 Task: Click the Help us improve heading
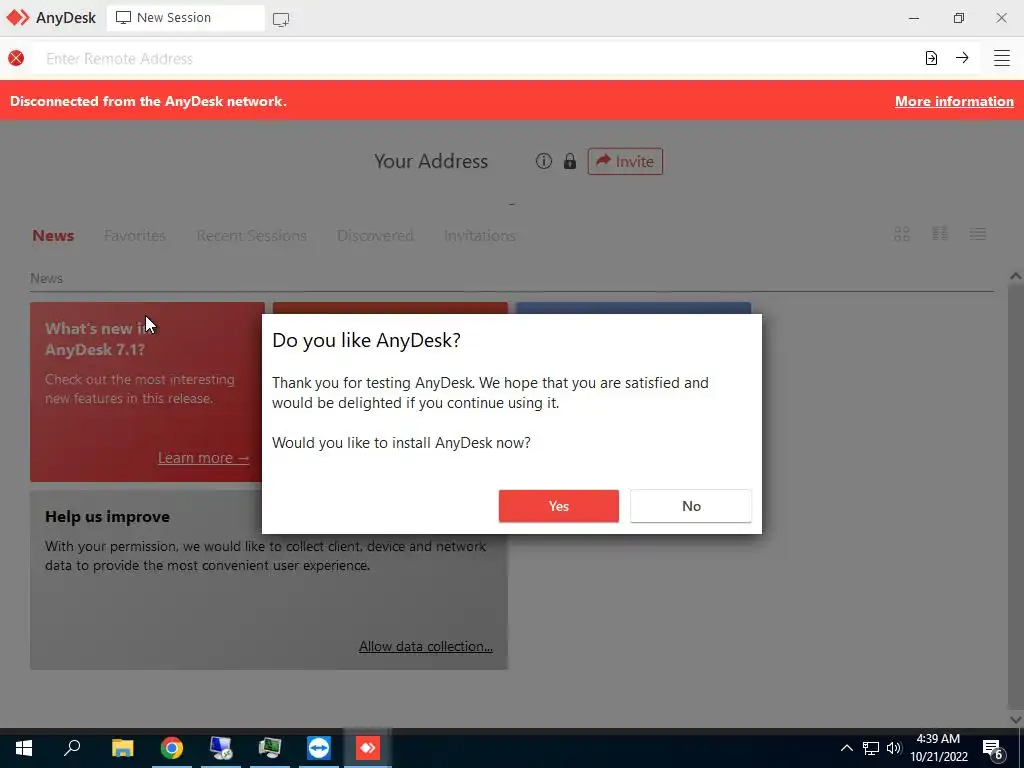coord(107,516)
